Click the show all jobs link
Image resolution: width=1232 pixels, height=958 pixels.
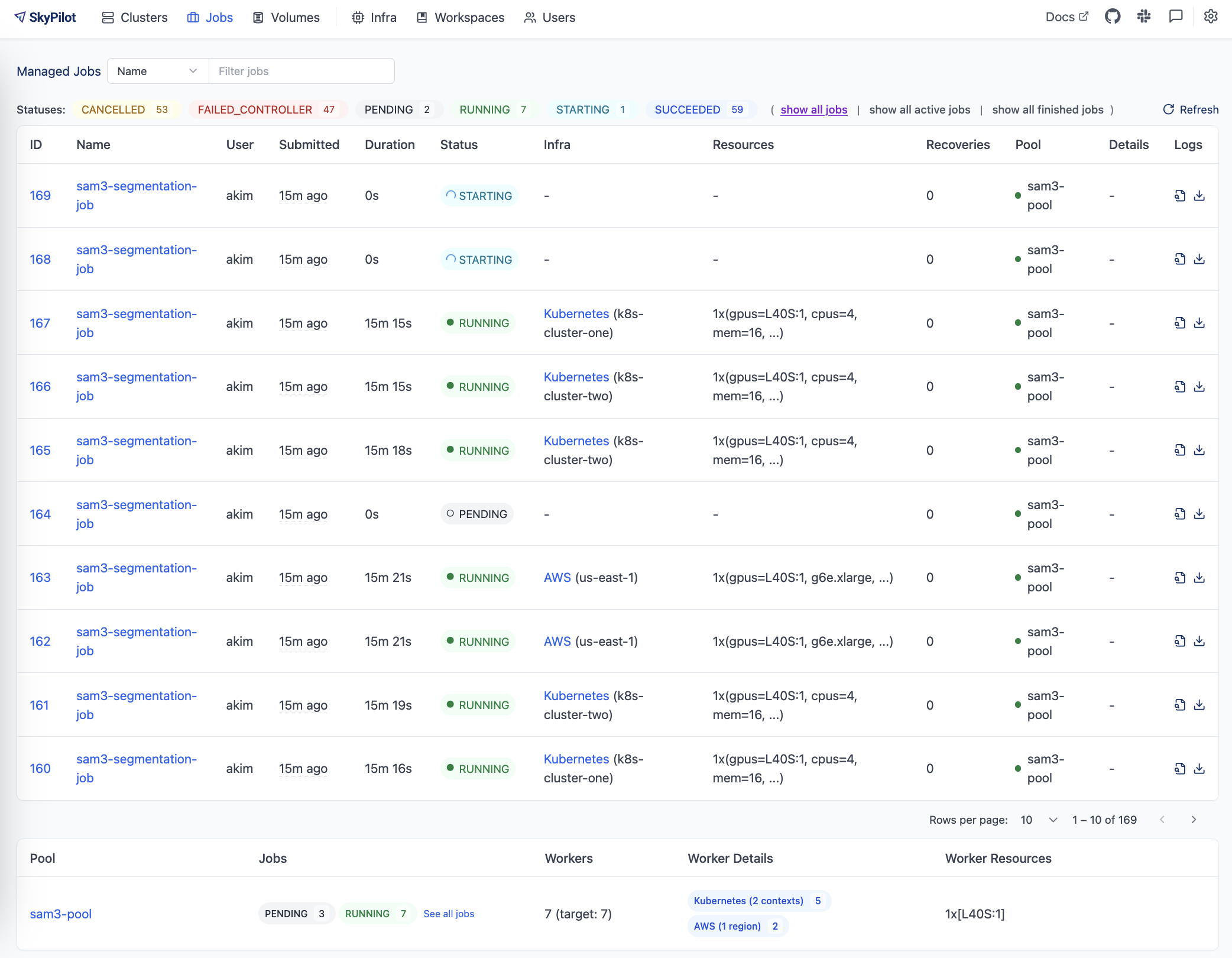pos(813,109)
